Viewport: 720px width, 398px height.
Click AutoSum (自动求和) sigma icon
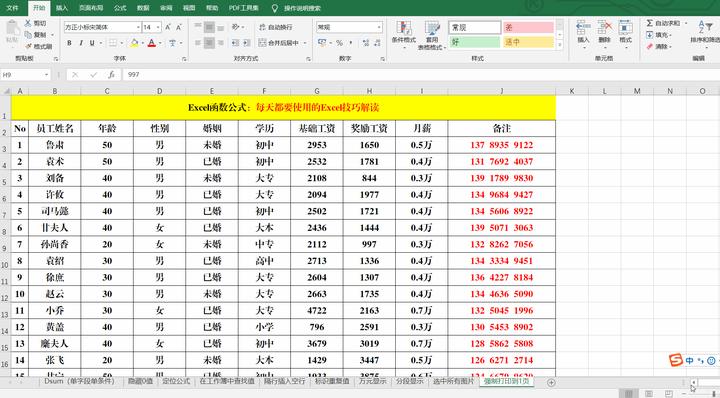click(x=650, y=23)
